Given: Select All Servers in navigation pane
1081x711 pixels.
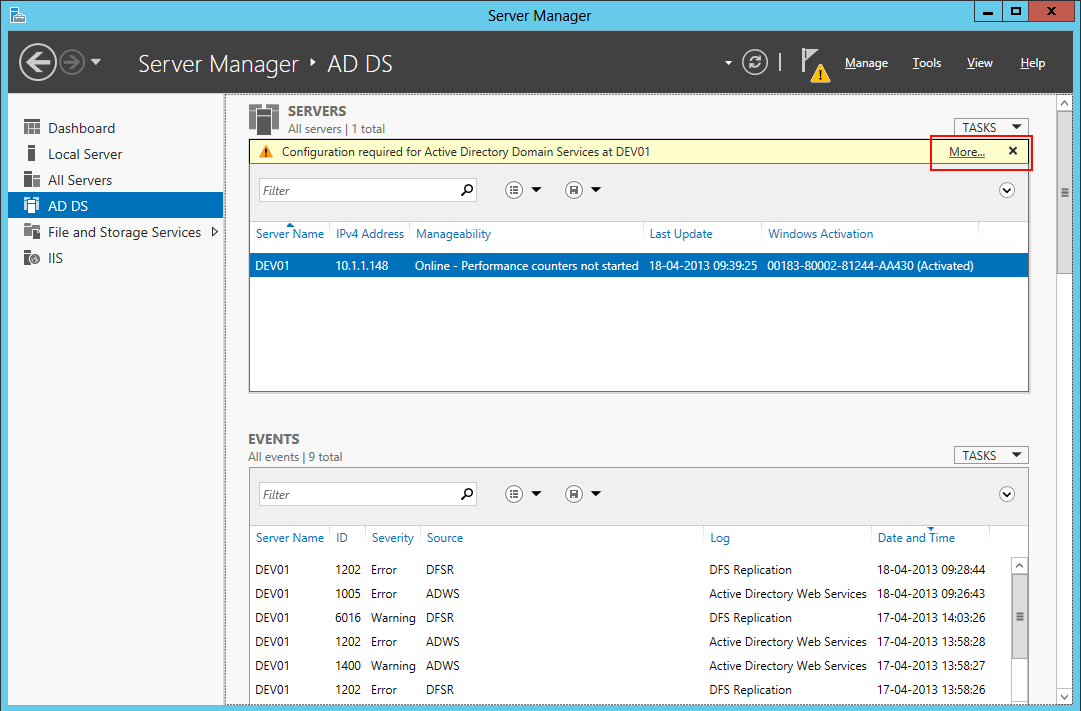Looking at the screenshot, I should [80, 180].
